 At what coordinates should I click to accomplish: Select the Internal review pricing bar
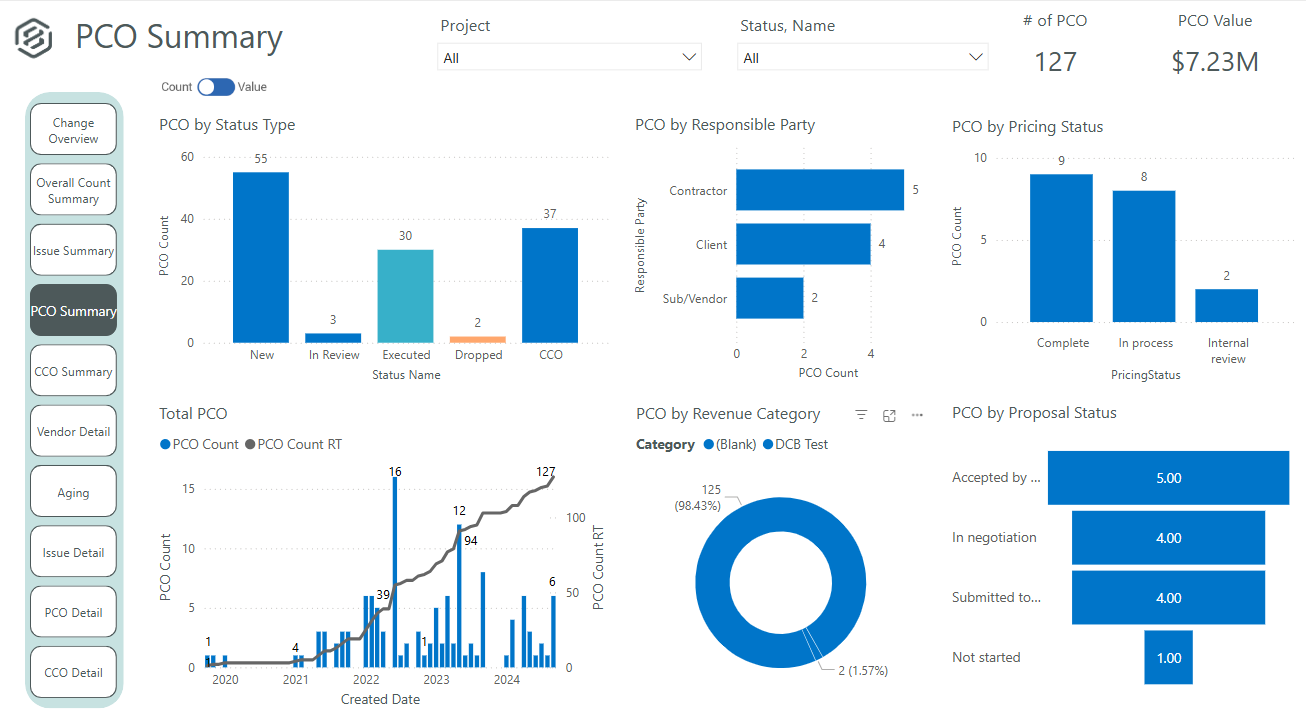pyautogui.click(x=1226, y=305)
